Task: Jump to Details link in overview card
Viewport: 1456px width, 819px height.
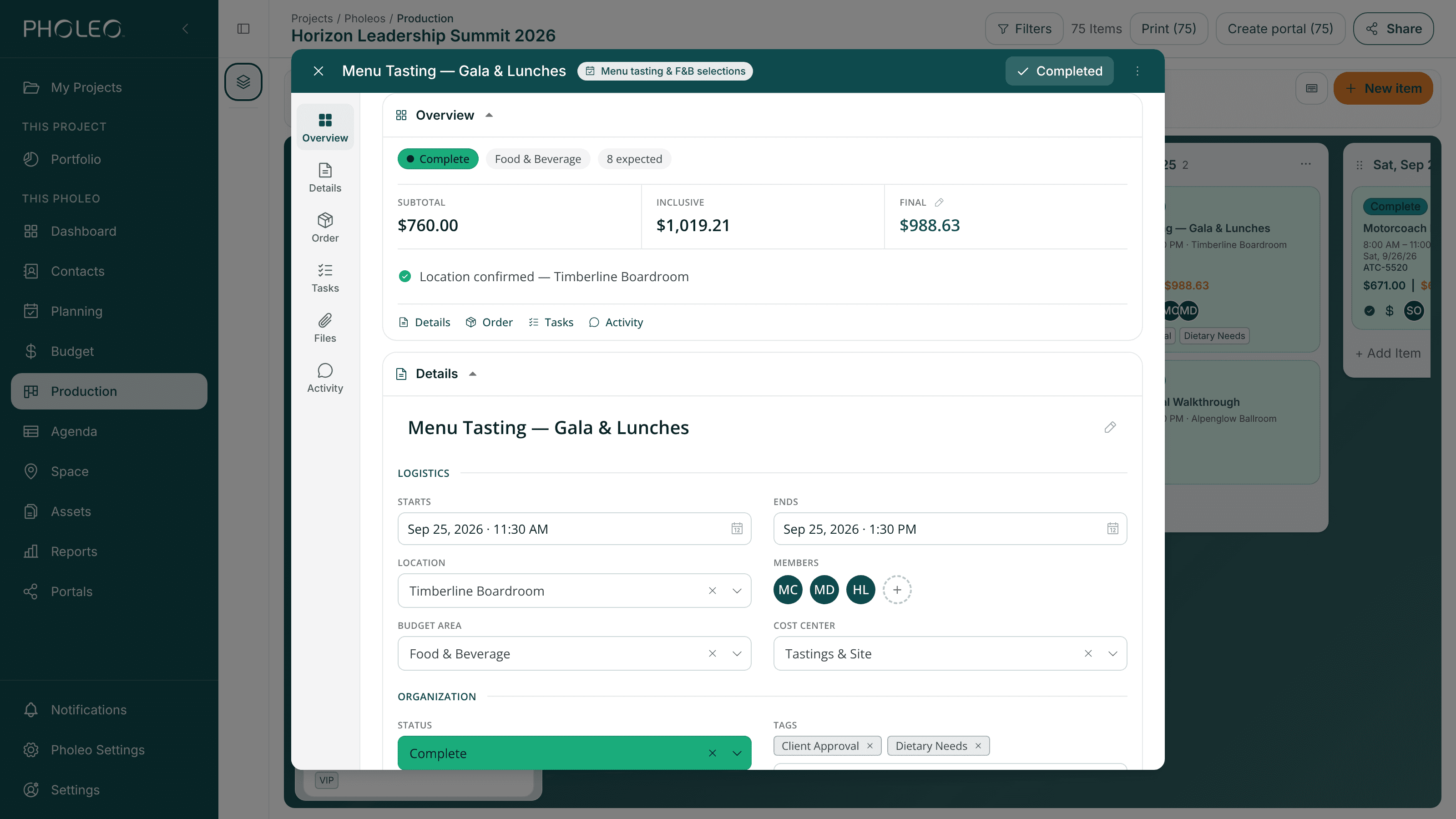Action: pos(425,322)
